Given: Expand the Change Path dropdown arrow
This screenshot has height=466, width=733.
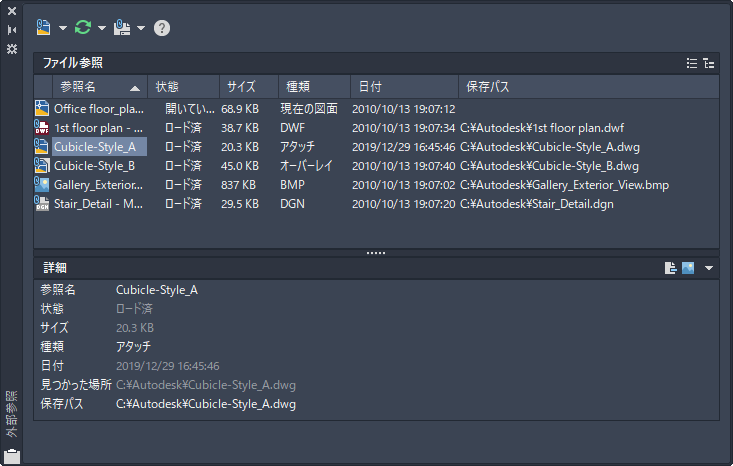Looking at the screenshot, I should tap(141, 28).
